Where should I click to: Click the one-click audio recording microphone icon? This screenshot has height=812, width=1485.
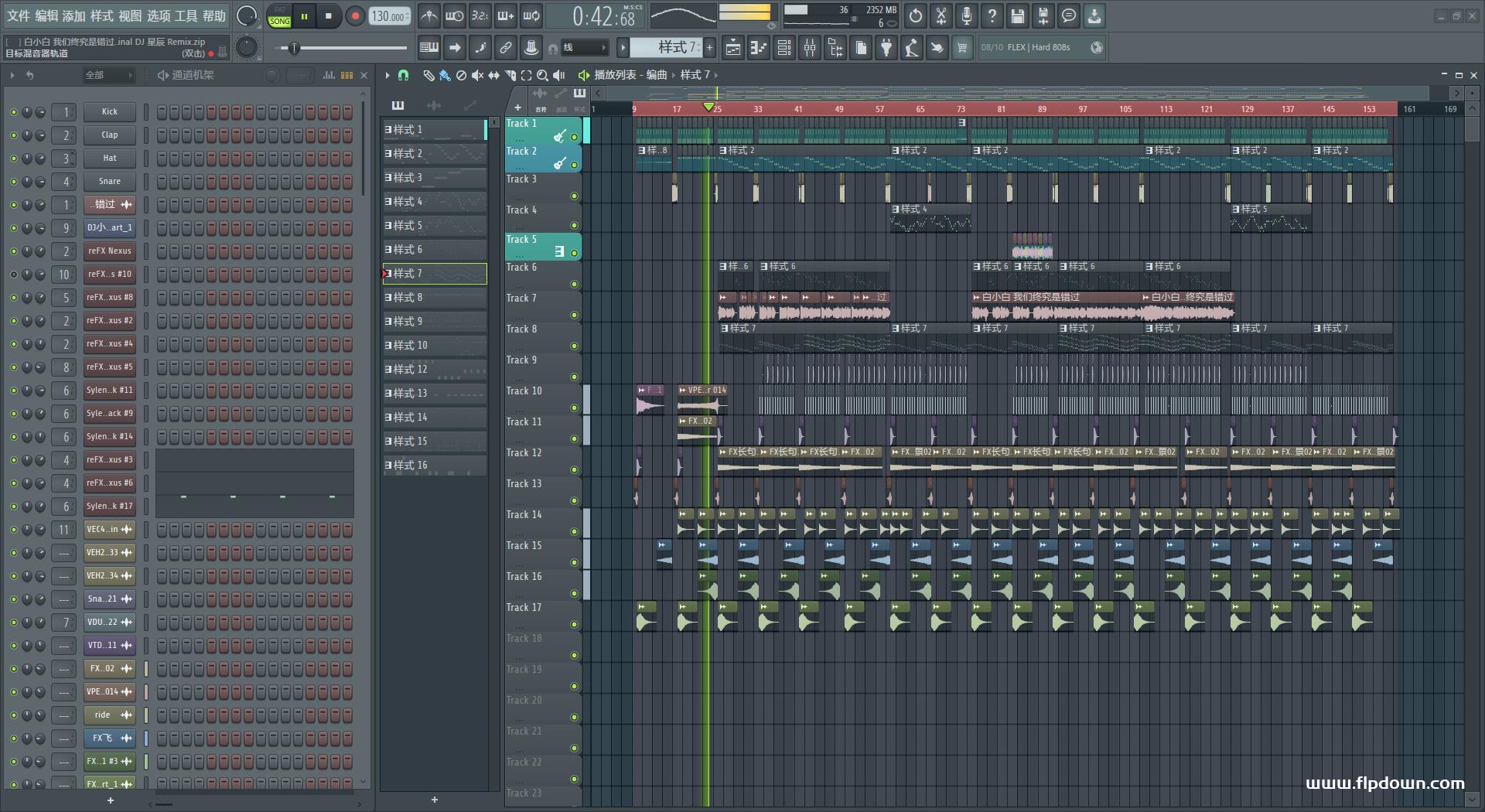[x=967, y=15]
